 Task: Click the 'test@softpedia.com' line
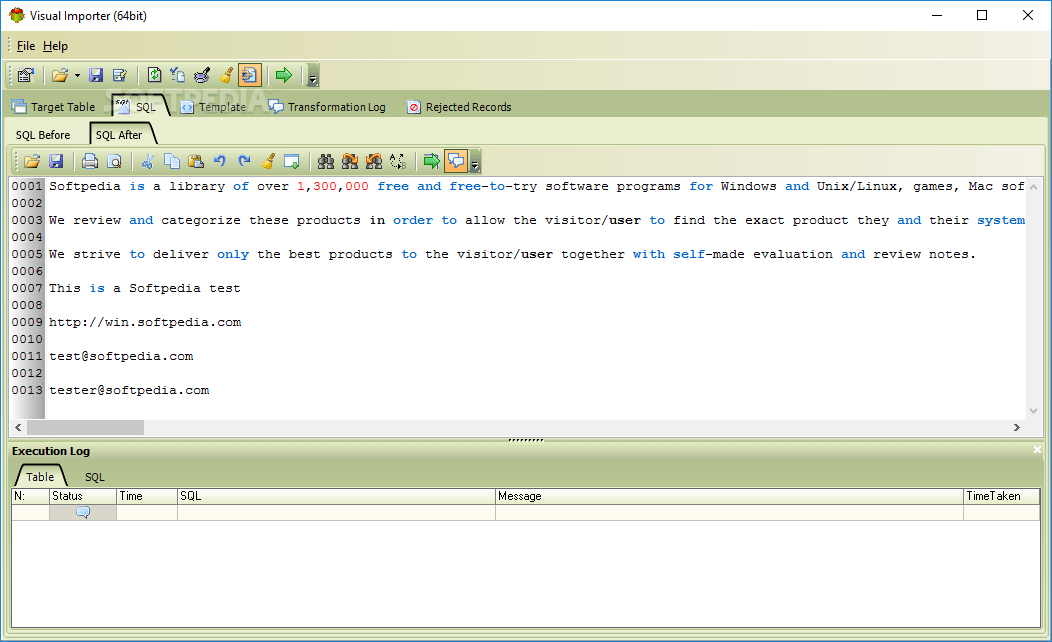pos(121,356)
